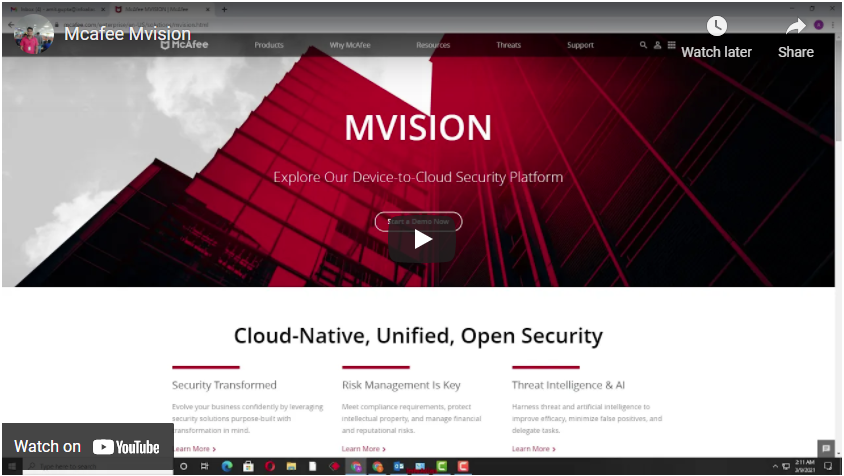Open the red C app in taskbar

(463, 466)
